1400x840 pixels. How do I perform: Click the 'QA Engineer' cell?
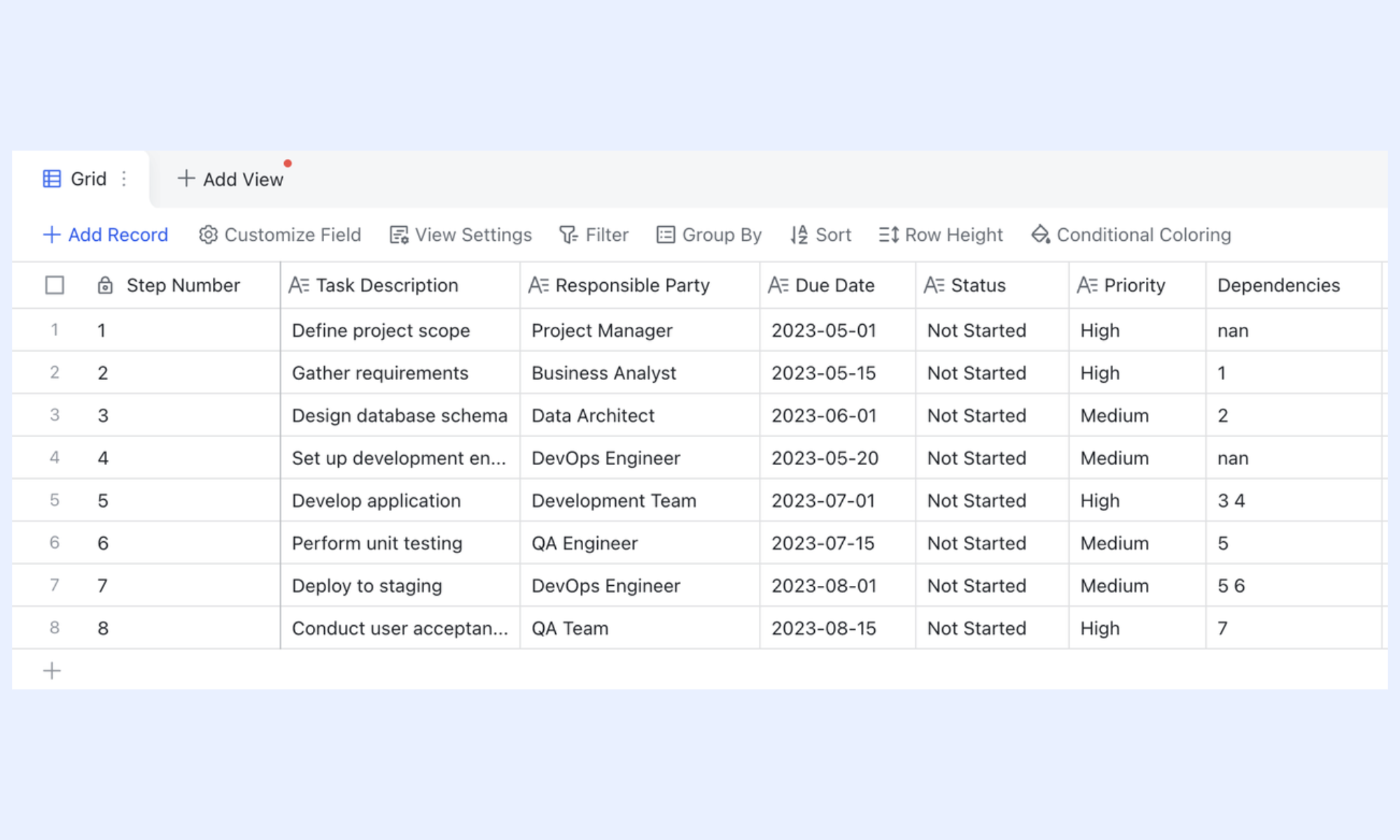tap(640, 543)
